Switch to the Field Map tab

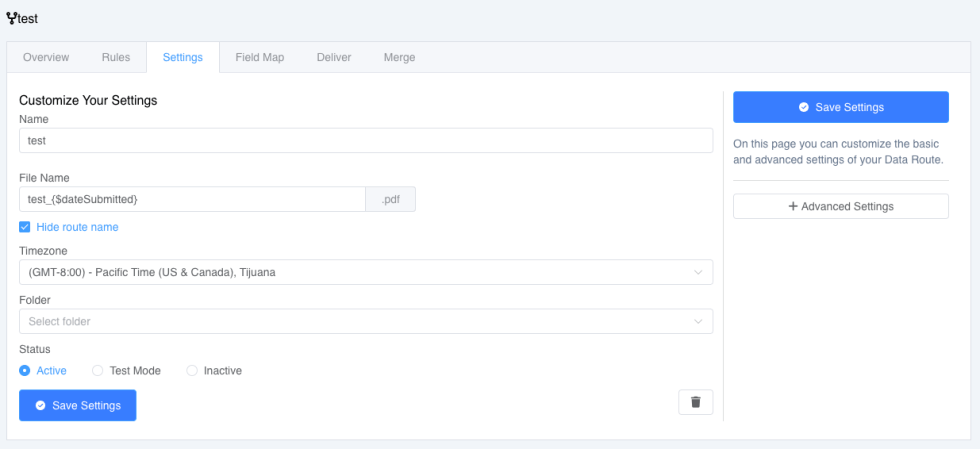pyautogui.click(x=260, y=58)
